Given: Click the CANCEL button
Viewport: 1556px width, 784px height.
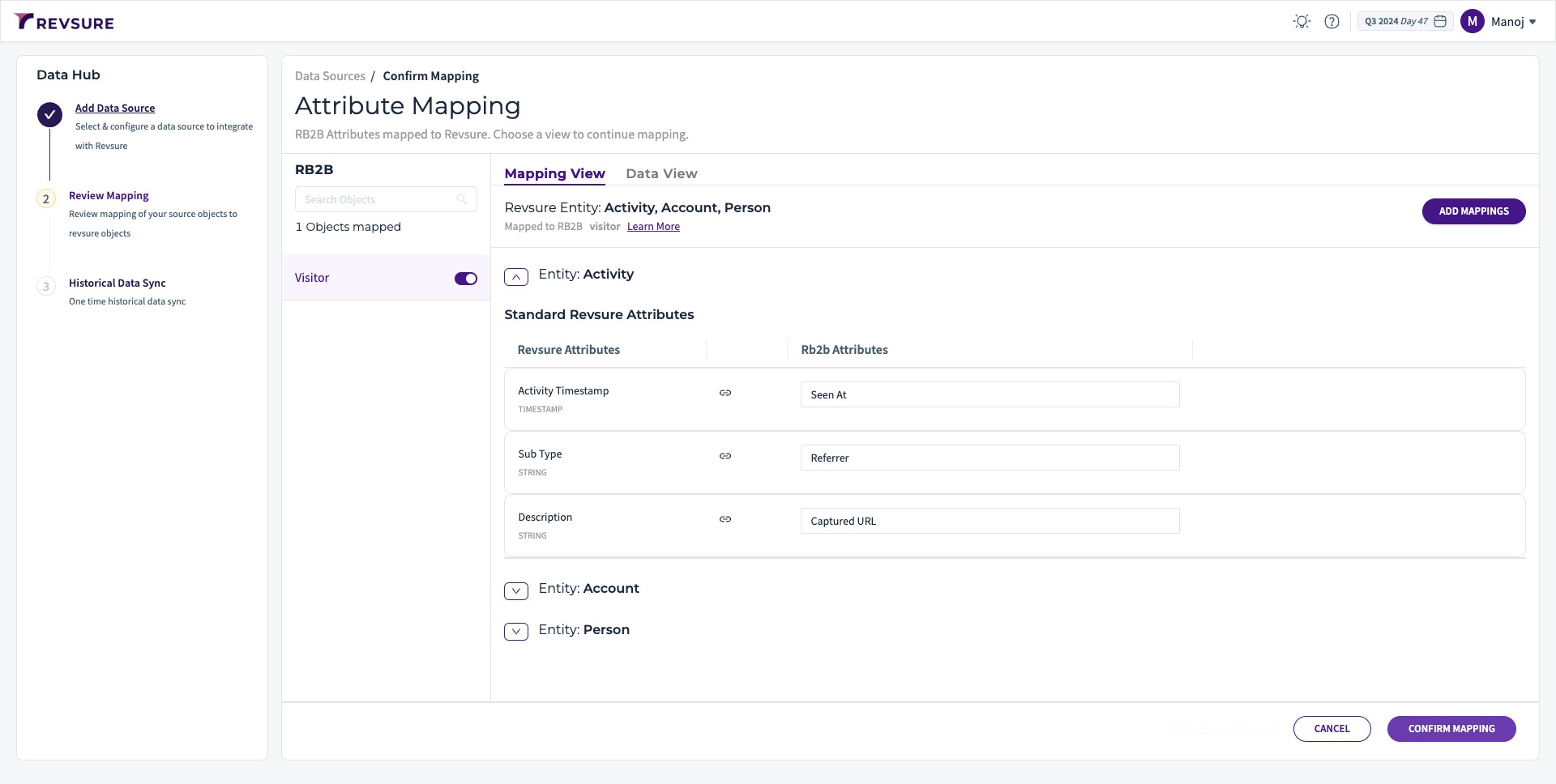Looking at the screenshot, I should pyautogui.click(x=1332, y=729).
